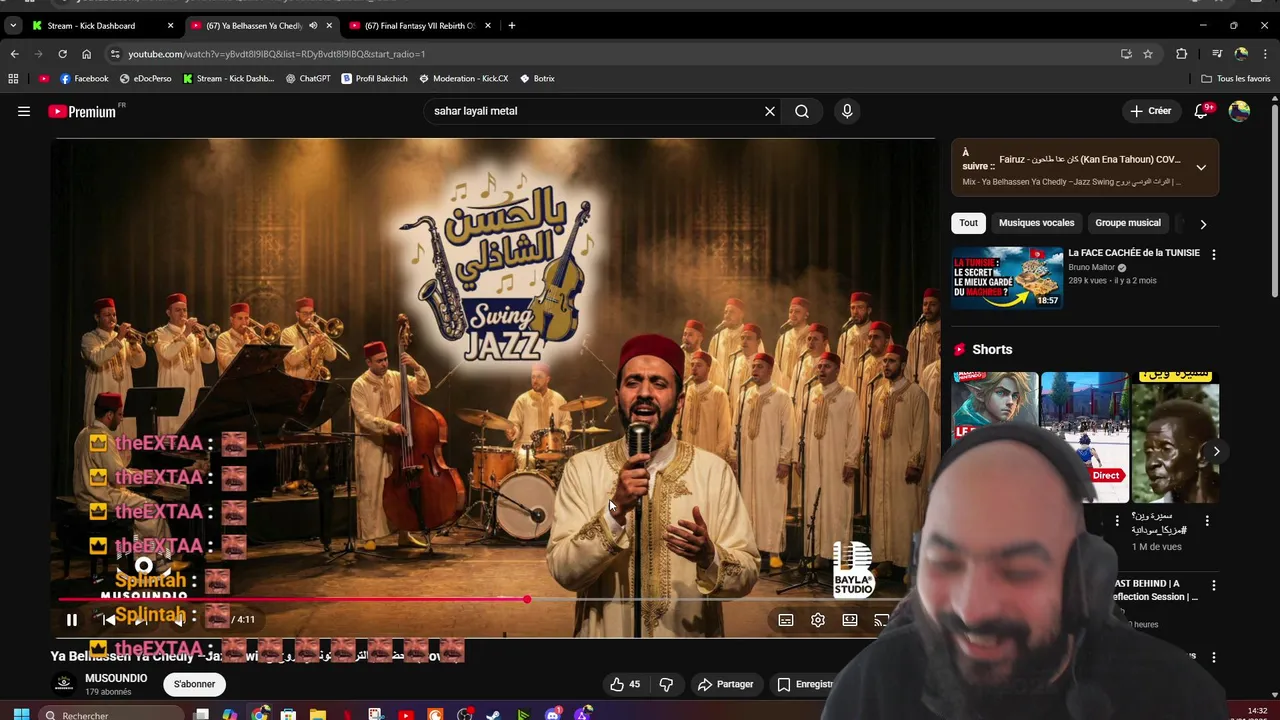Subscribe with S'abonner button
This screenshot has height=720, width=1280.
click(x=194, y=684)
